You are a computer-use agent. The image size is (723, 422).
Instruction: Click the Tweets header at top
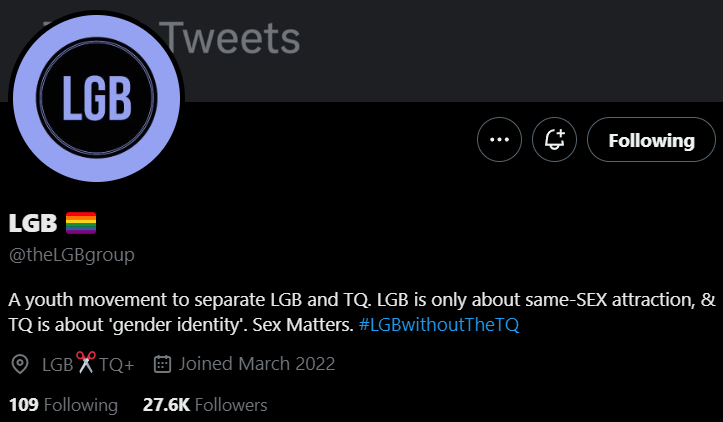tap(231, 38)
